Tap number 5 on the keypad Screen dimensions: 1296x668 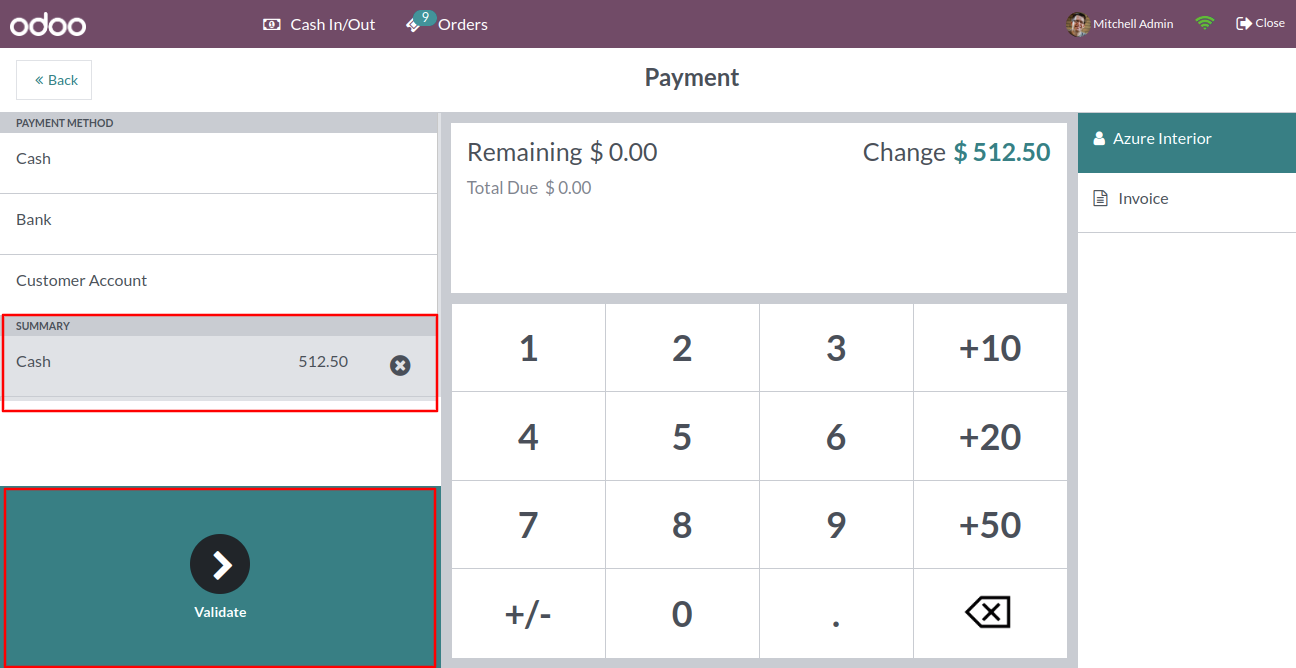[x=682, y=437]
